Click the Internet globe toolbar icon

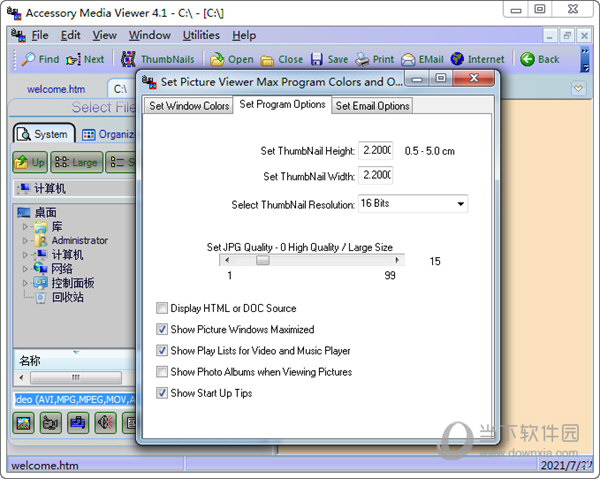click(457, 59)
